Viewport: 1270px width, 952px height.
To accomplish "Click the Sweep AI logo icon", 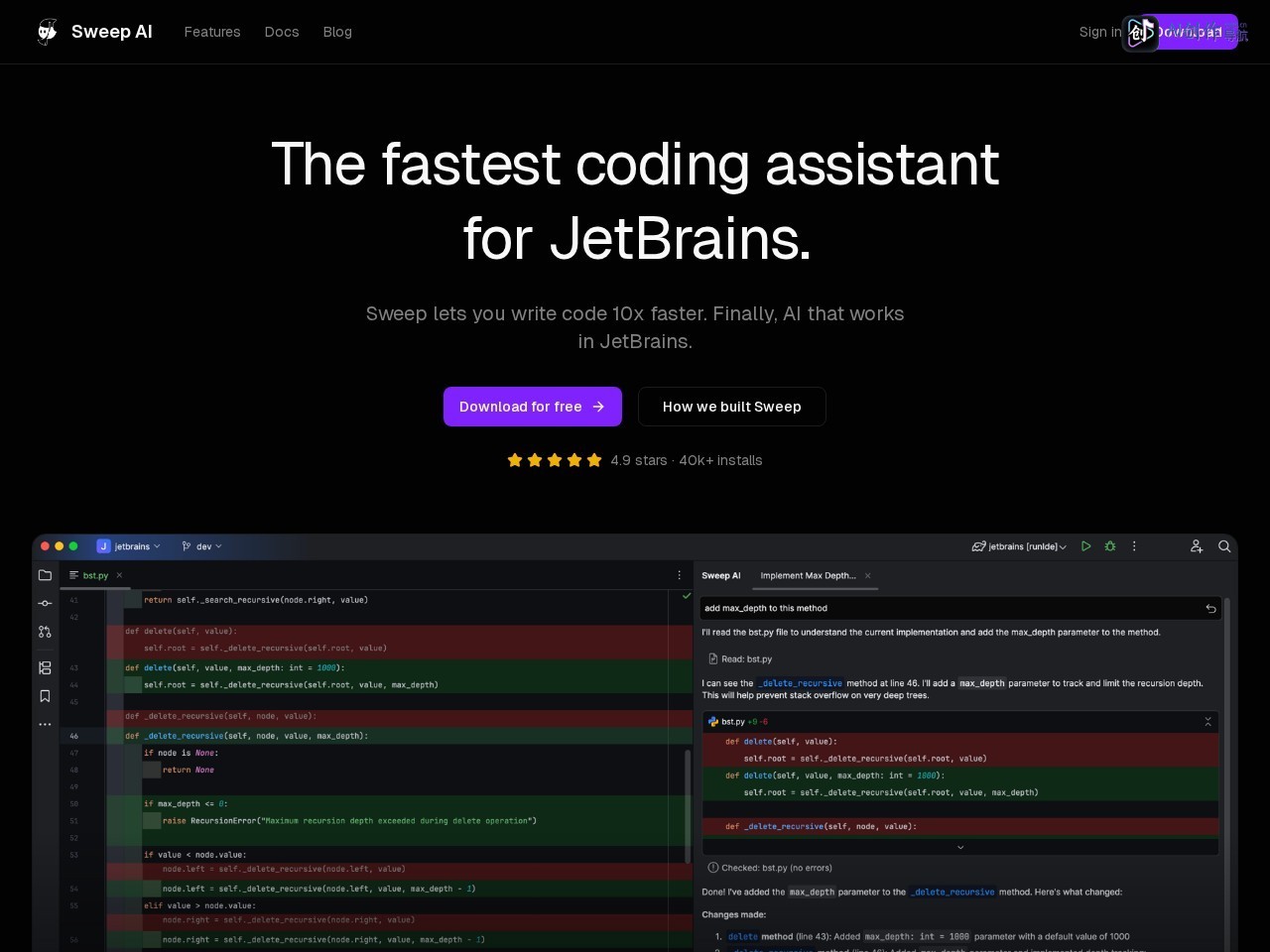I will (48, 32).
